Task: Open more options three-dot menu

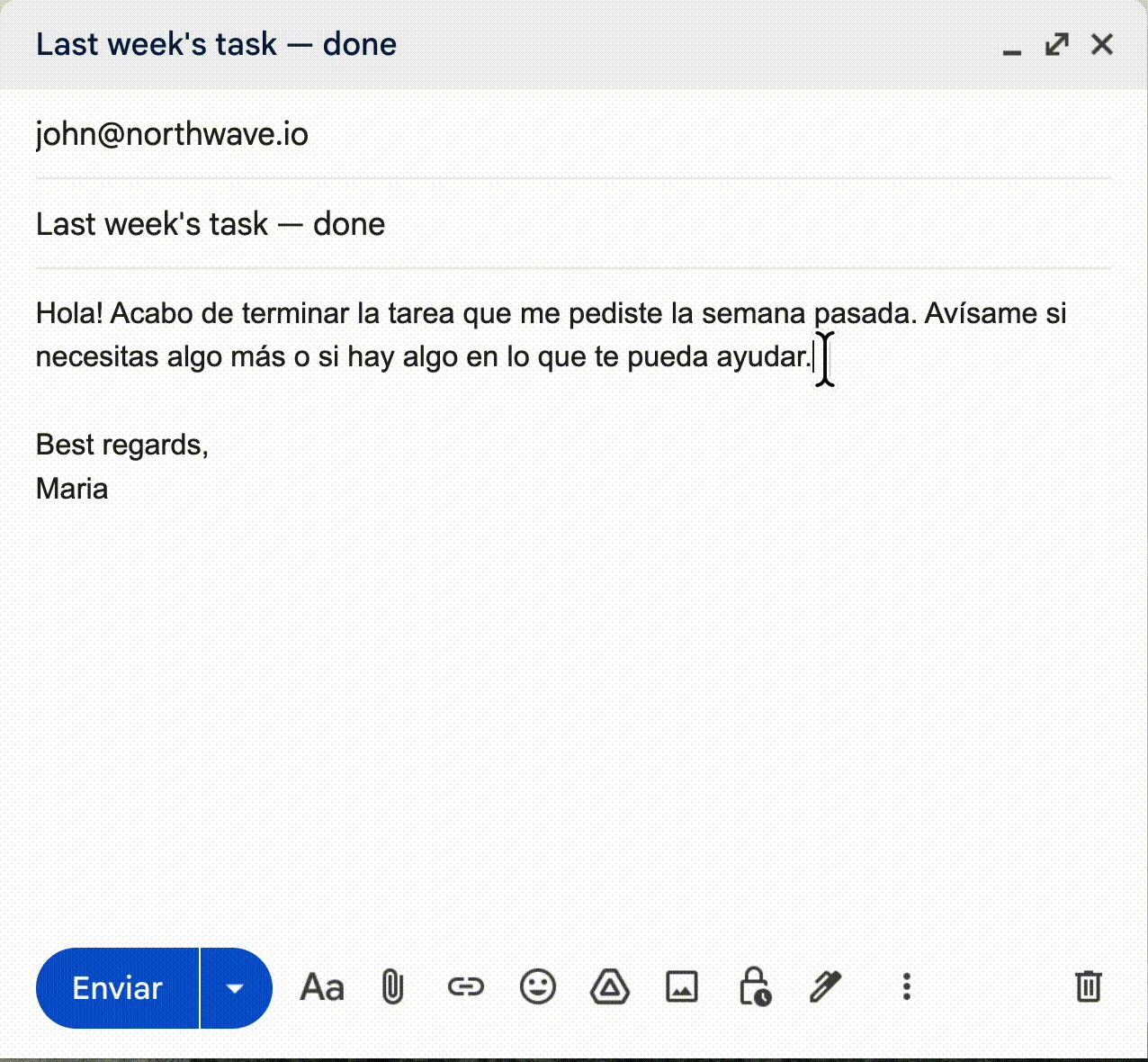Action: pos(907,987)
